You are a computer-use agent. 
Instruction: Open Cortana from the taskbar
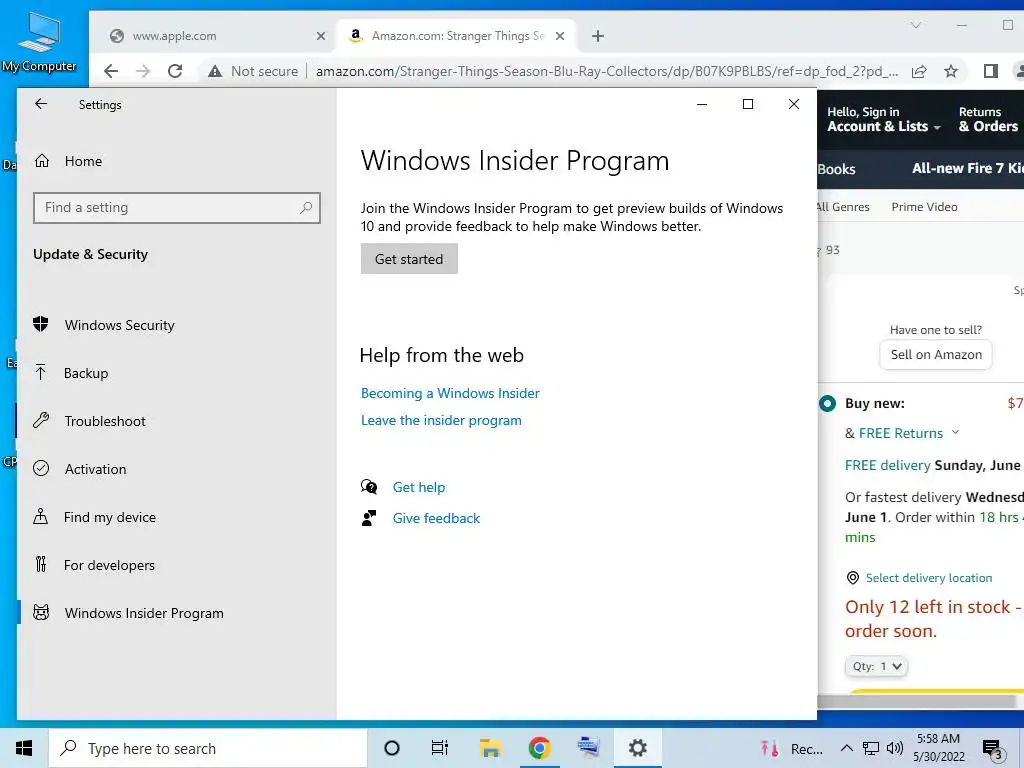(x=392, y=748)
